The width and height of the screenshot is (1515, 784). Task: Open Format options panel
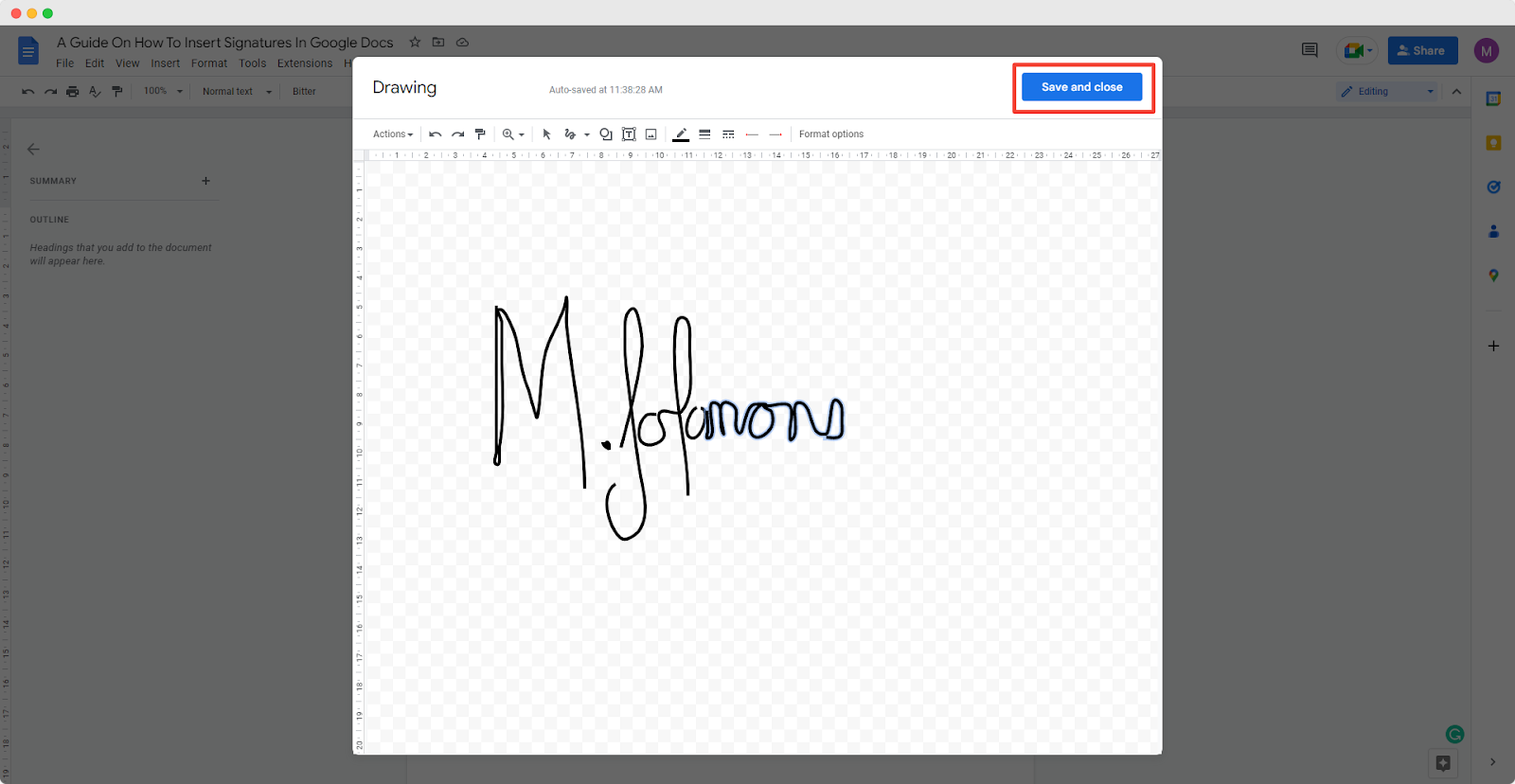click(830, 134)
